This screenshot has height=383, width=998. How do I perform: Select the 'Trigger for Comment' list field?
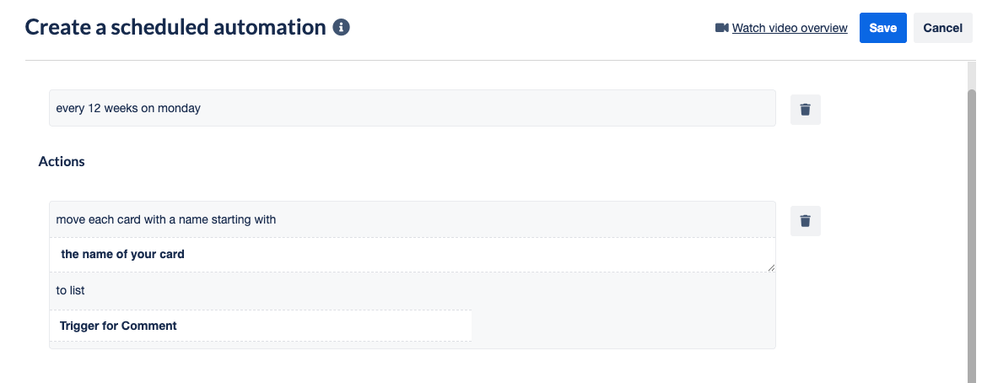(x=261, y=326)
